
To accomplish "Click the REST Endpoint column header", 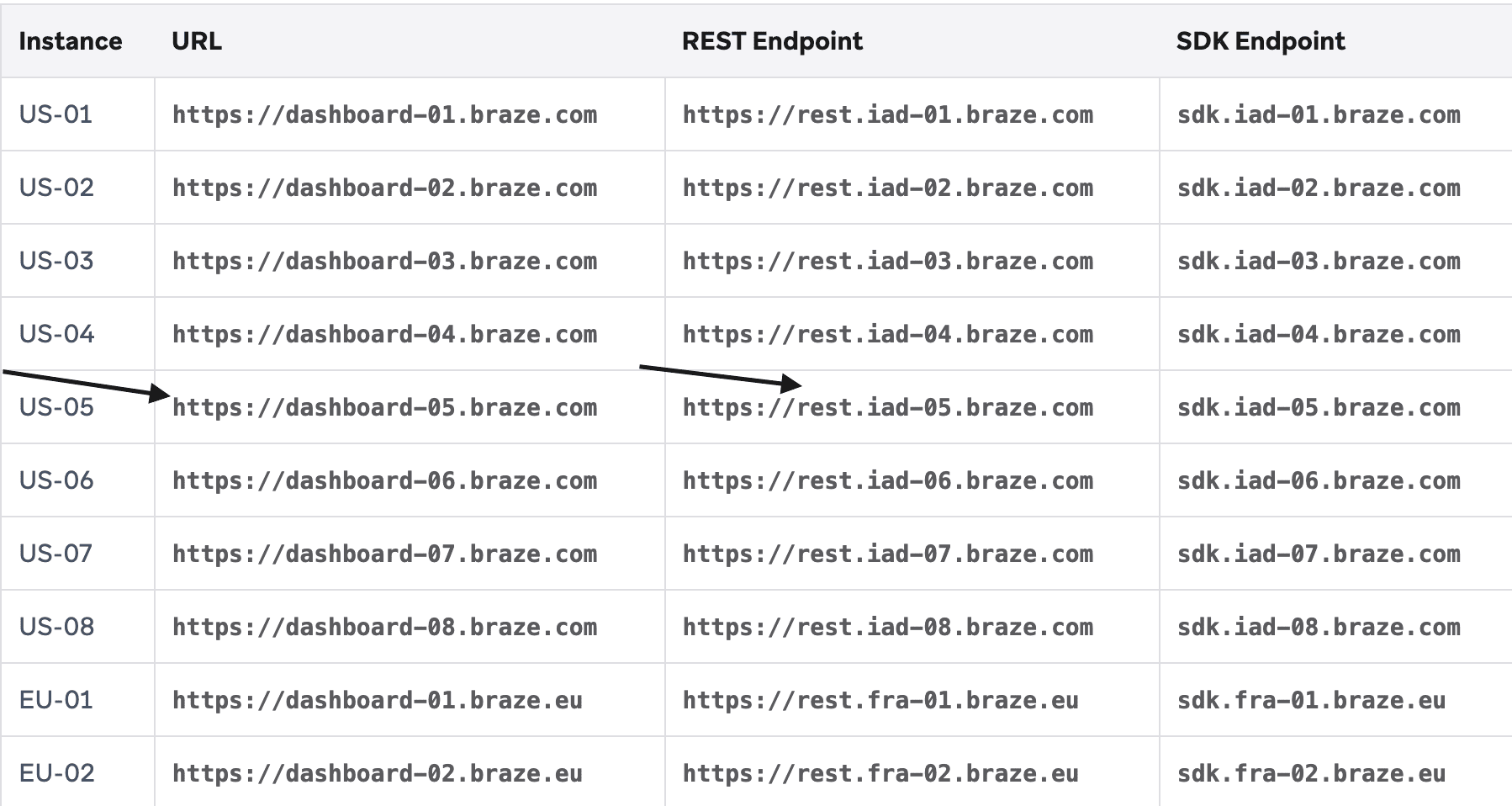I will click(x=772, y=41).
